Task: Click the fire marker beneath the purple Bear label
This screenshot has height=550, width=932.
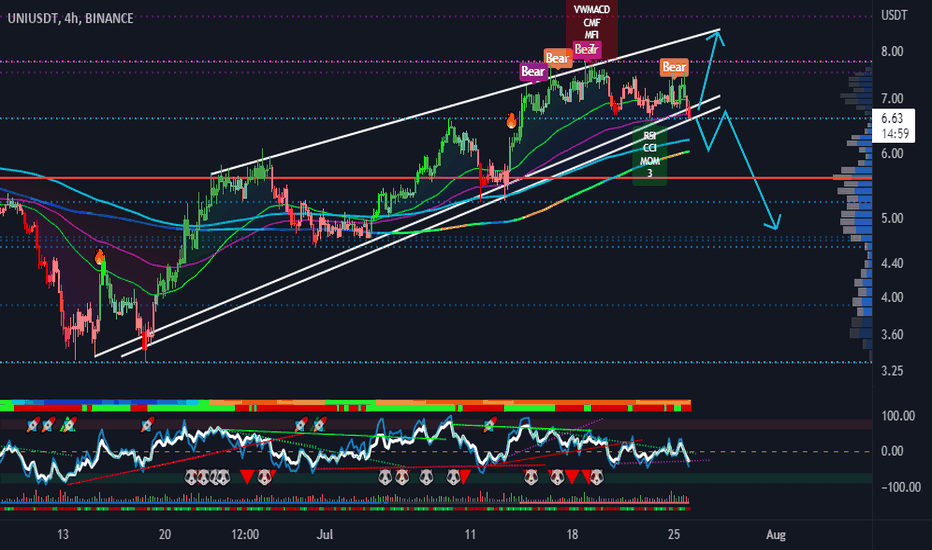Action: point(511,121)
